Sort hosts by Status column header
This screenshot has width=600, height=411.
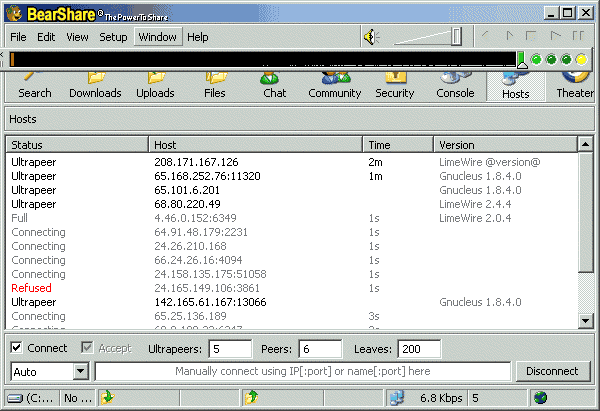click(77, 145)
